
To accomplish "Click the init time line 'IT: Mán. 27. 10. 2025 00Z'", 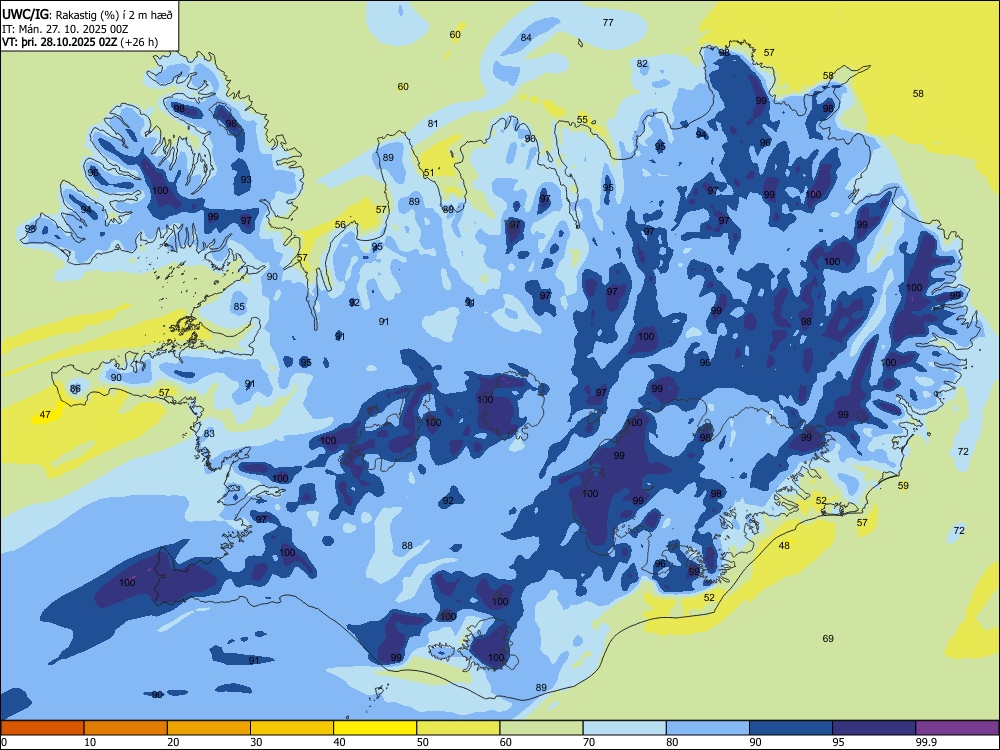I will pos(65,29).
